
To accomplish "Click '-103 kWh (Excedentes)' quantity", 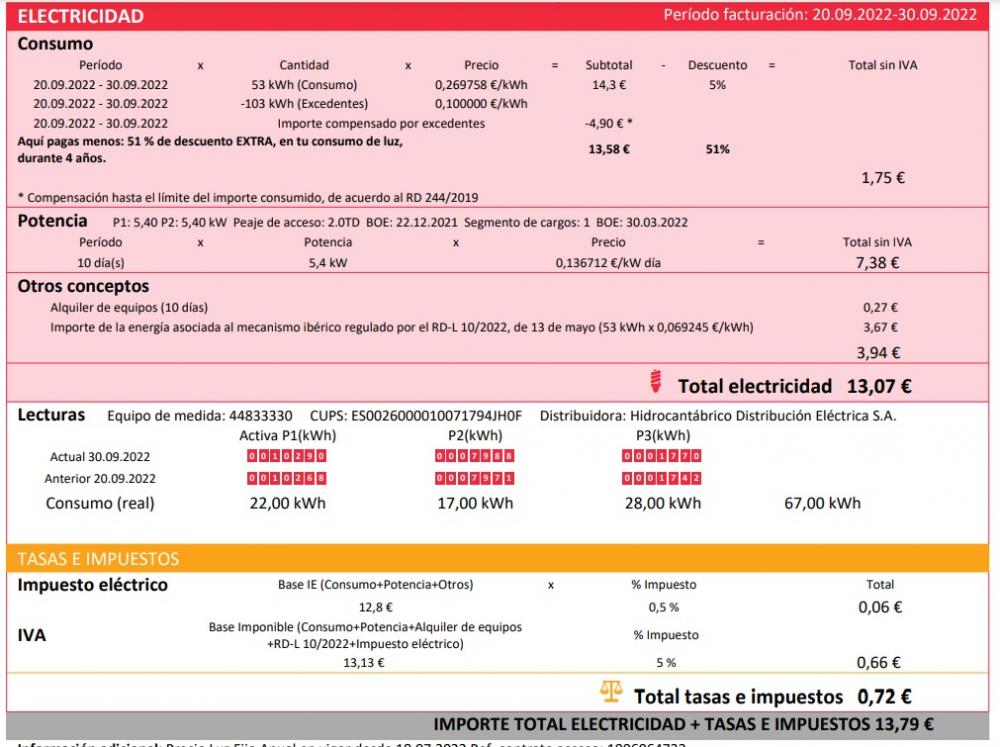I will tap(304, 104).
